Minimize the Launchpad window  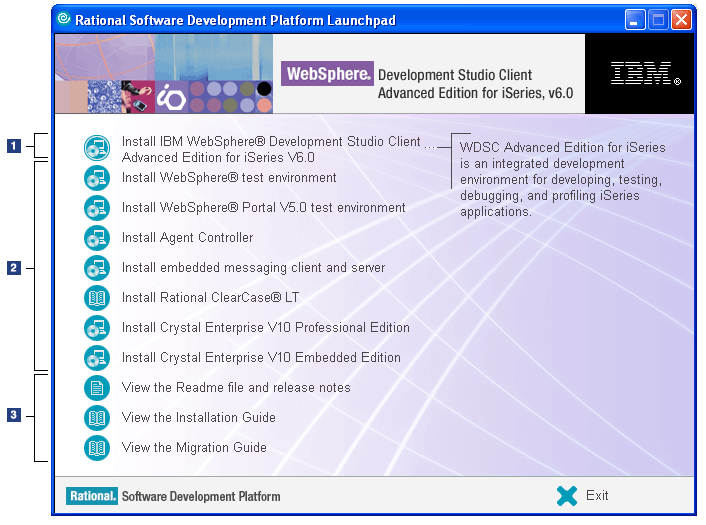click(x=635, y=20)
